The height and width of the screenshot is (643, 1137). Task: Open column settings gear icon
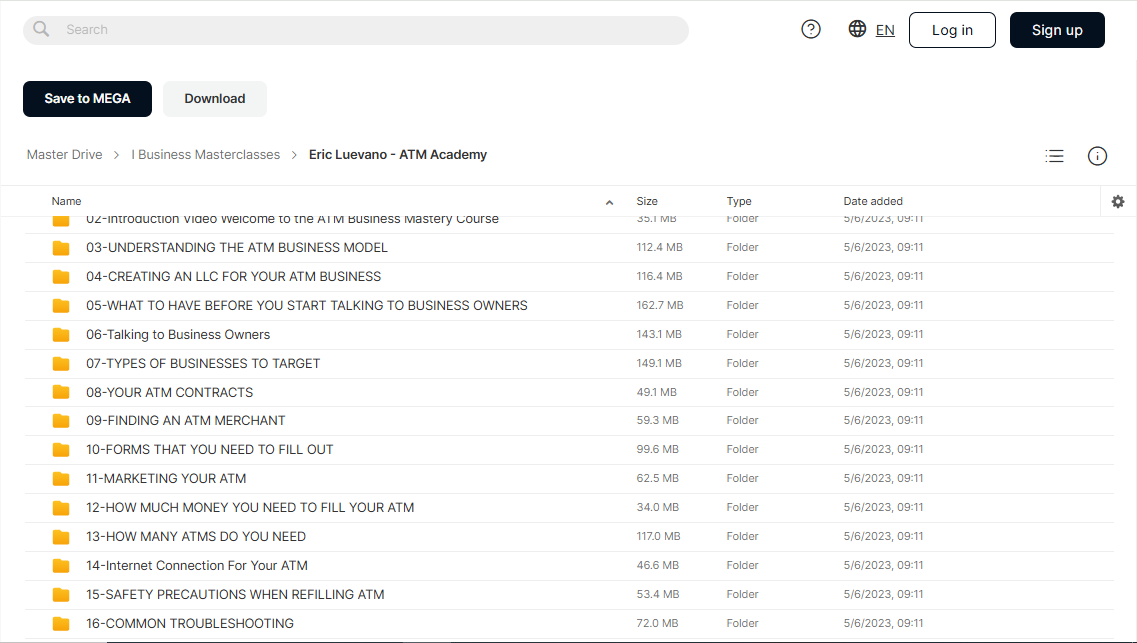point(1118,202)
